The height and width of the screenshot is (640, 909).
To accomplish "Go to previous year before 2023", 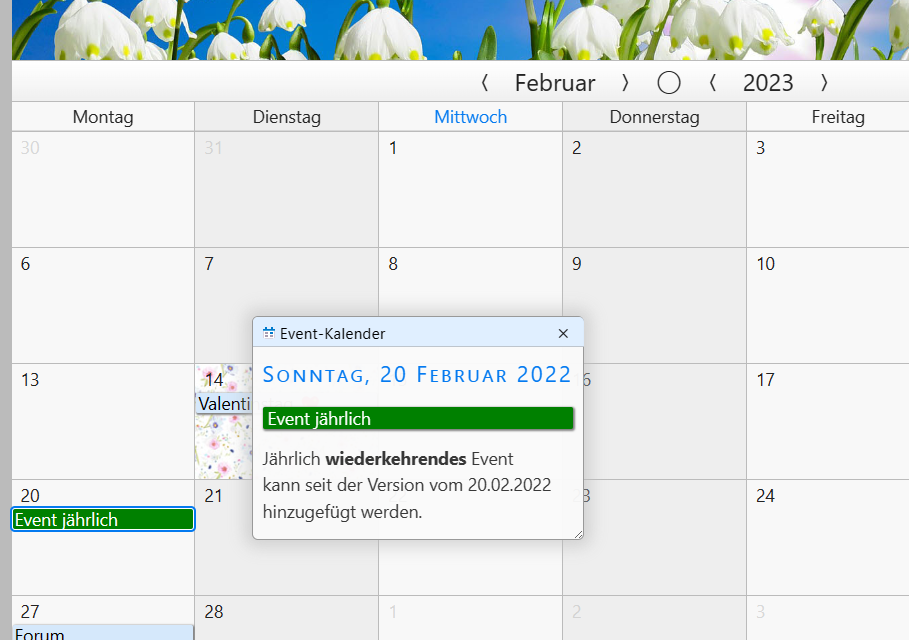I will (x=712, y=83).
